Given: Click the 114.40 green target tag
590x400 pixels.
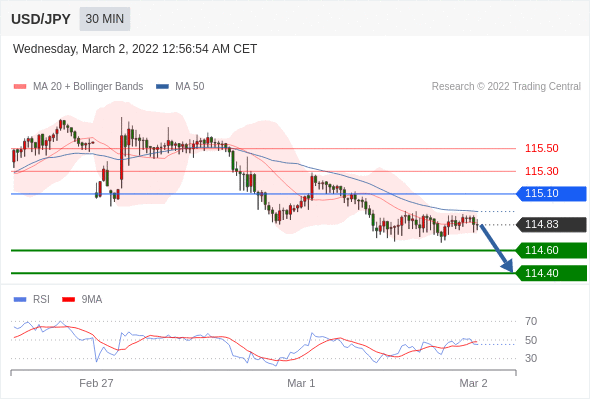Looking at the screenshot, I should (x=551, y=273).
